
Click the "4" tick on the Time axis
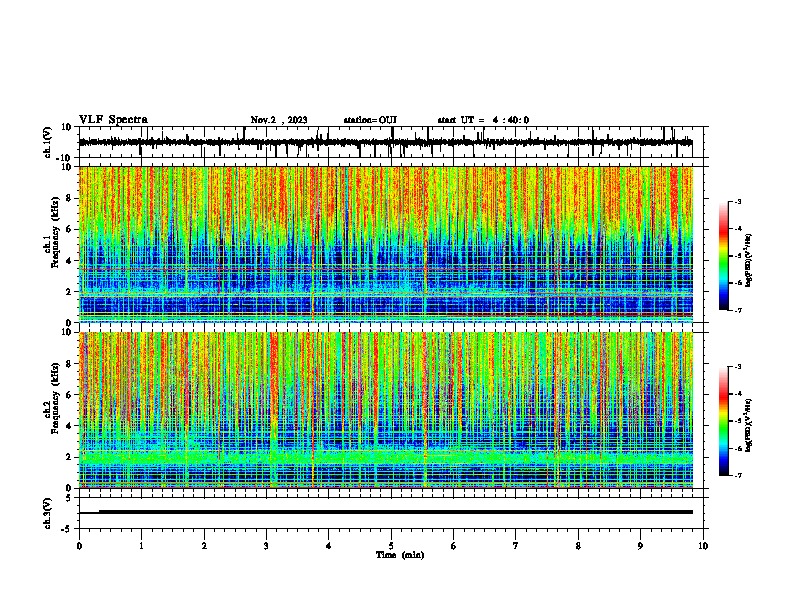tap(329, 546)
